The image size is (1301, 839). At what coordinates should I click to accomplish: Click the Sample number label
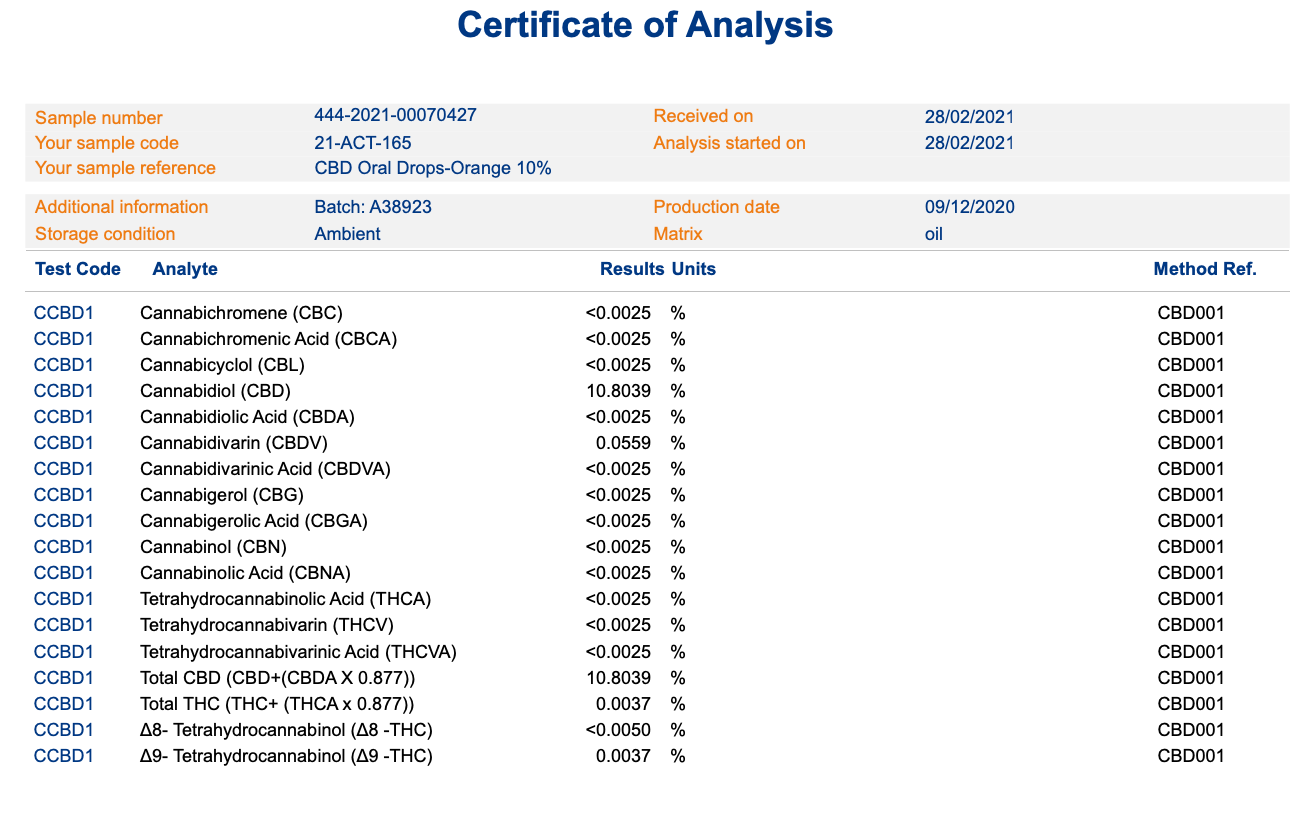[x=98, y=118]
